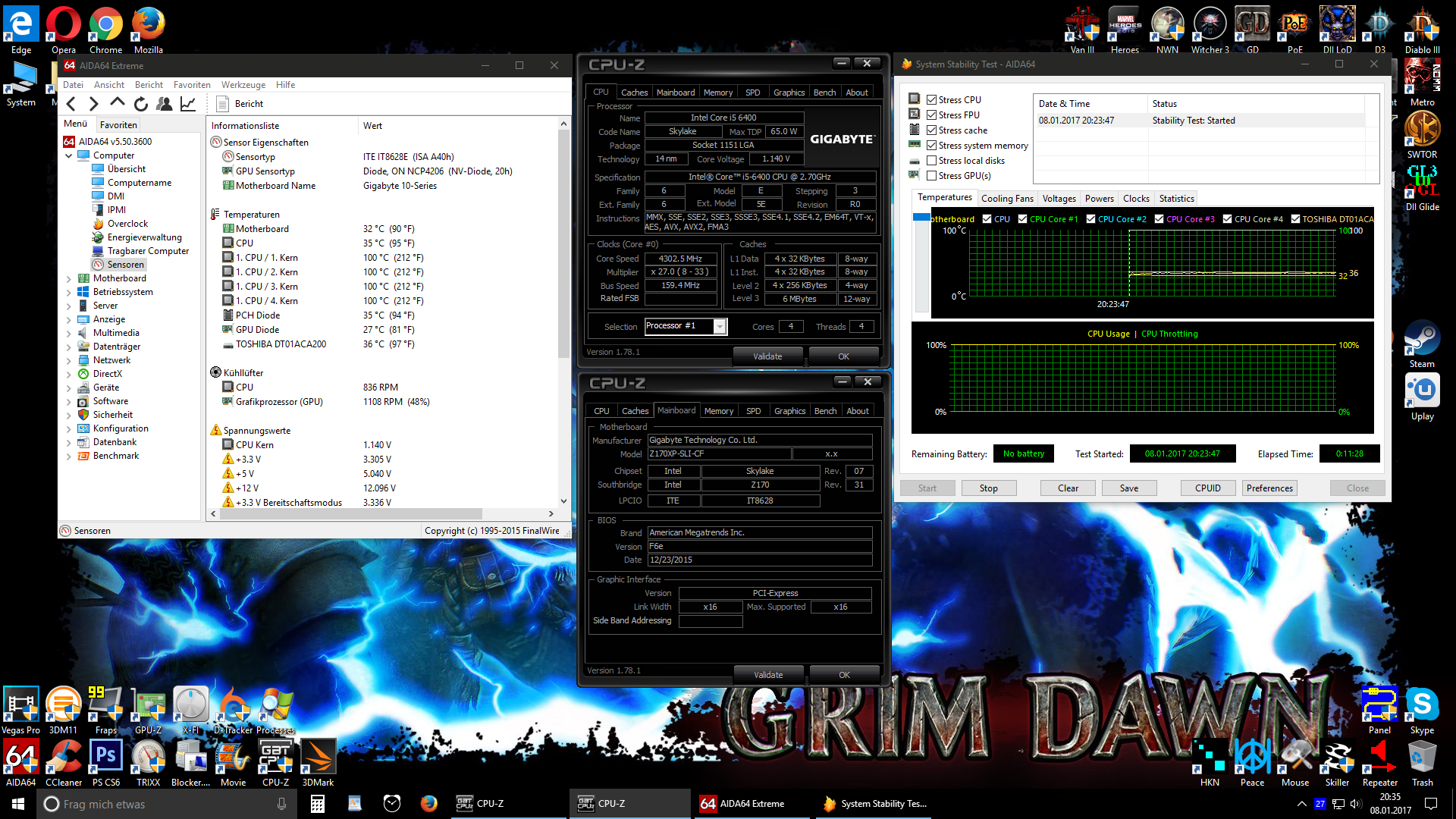Click AIDA64 back arrow icon

tap(71, 104)
